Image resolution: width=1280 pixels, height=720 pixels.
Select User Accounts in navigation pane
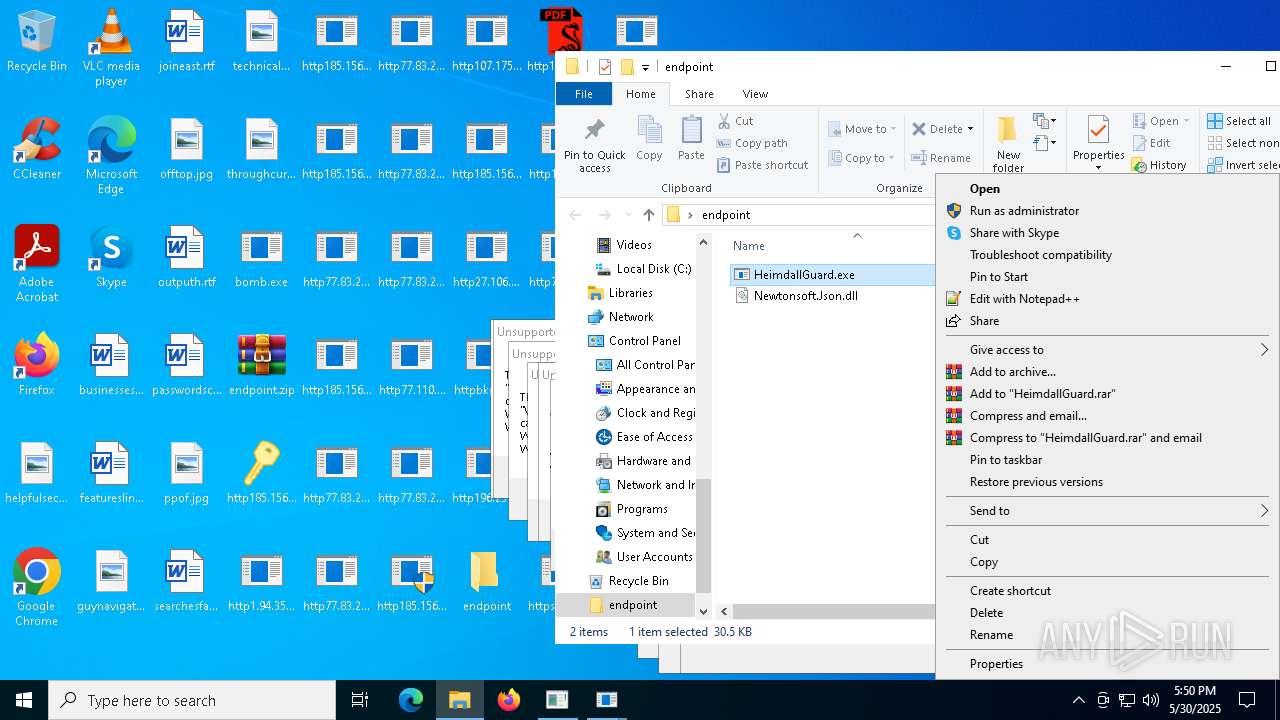tap(644, 557)
